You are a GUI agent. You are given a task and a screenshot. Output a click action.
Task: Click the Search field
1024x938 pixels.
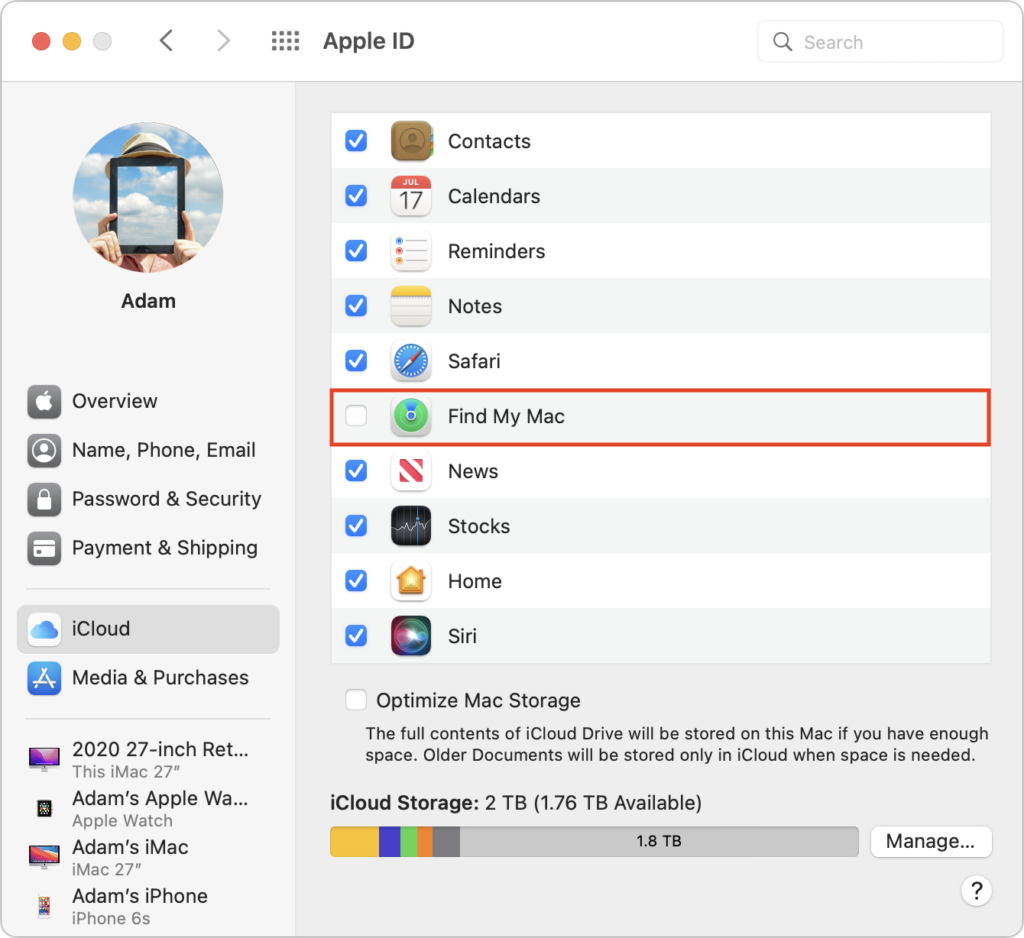click(880, 42)
